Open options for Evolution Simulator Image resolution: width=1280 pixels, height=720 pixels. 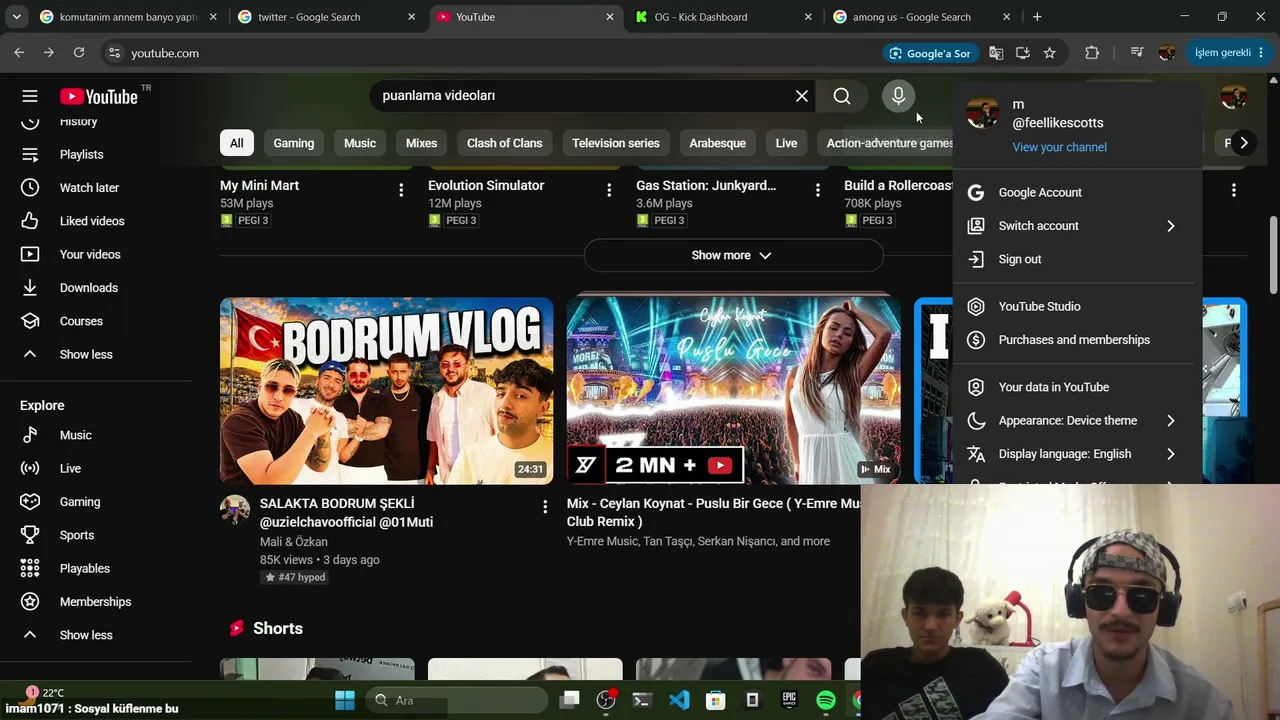coord(609,190)
